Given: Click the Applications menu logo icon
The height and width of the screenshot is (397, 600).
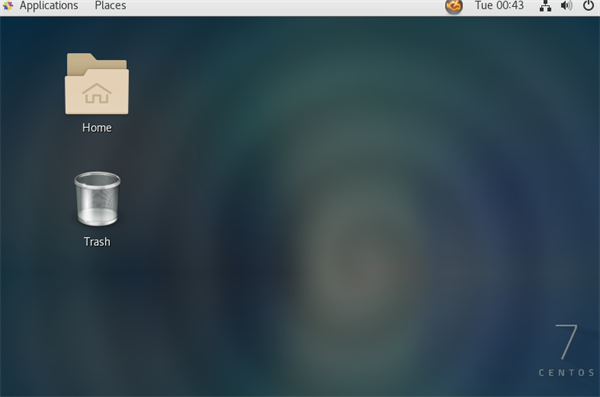Looking at the screenshot, I should [8, 6].
